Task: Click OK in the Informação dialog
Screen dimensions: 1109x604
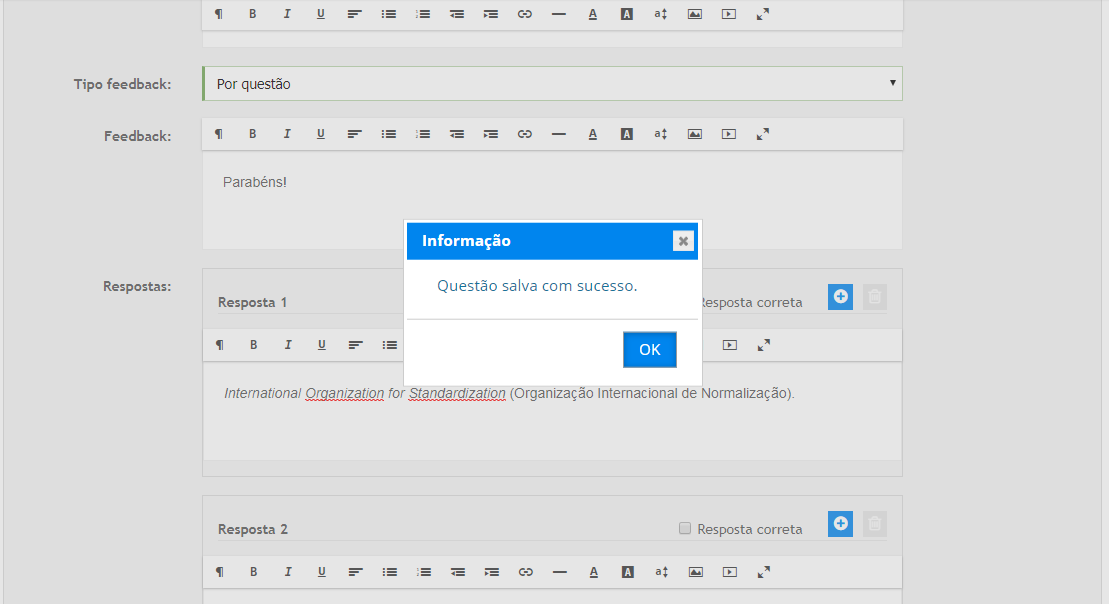Action: pos(649,349)
